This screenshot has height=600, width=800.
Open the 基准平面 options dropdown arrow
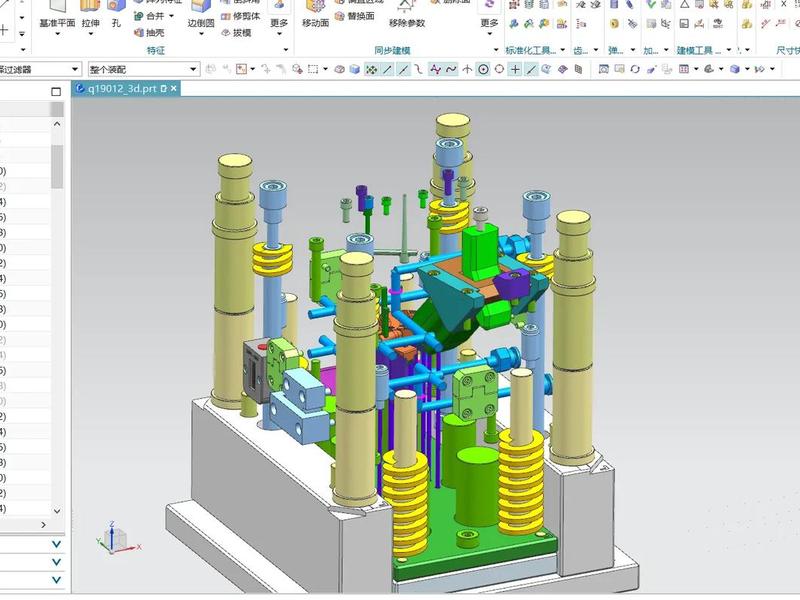[x=57, y=34]
